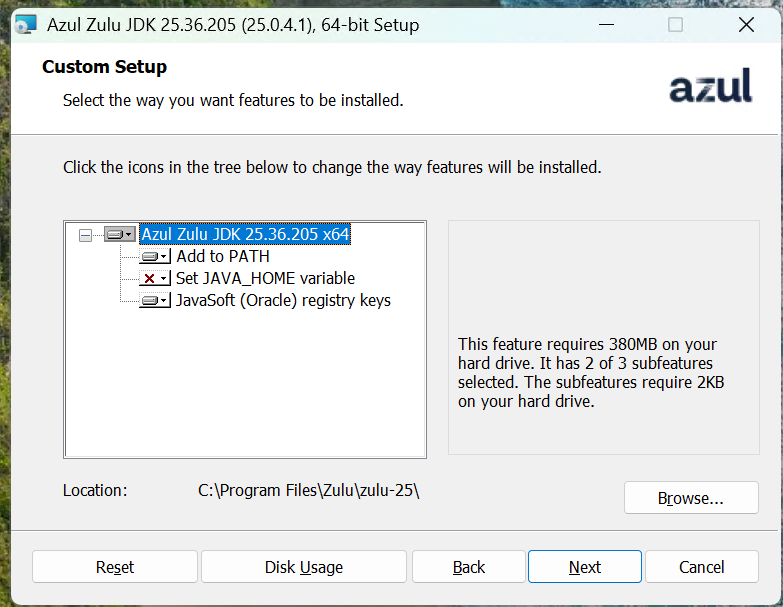Viewport: 783px width, 607px height.
Task: Close the setup window
Action: click(746, 24)
